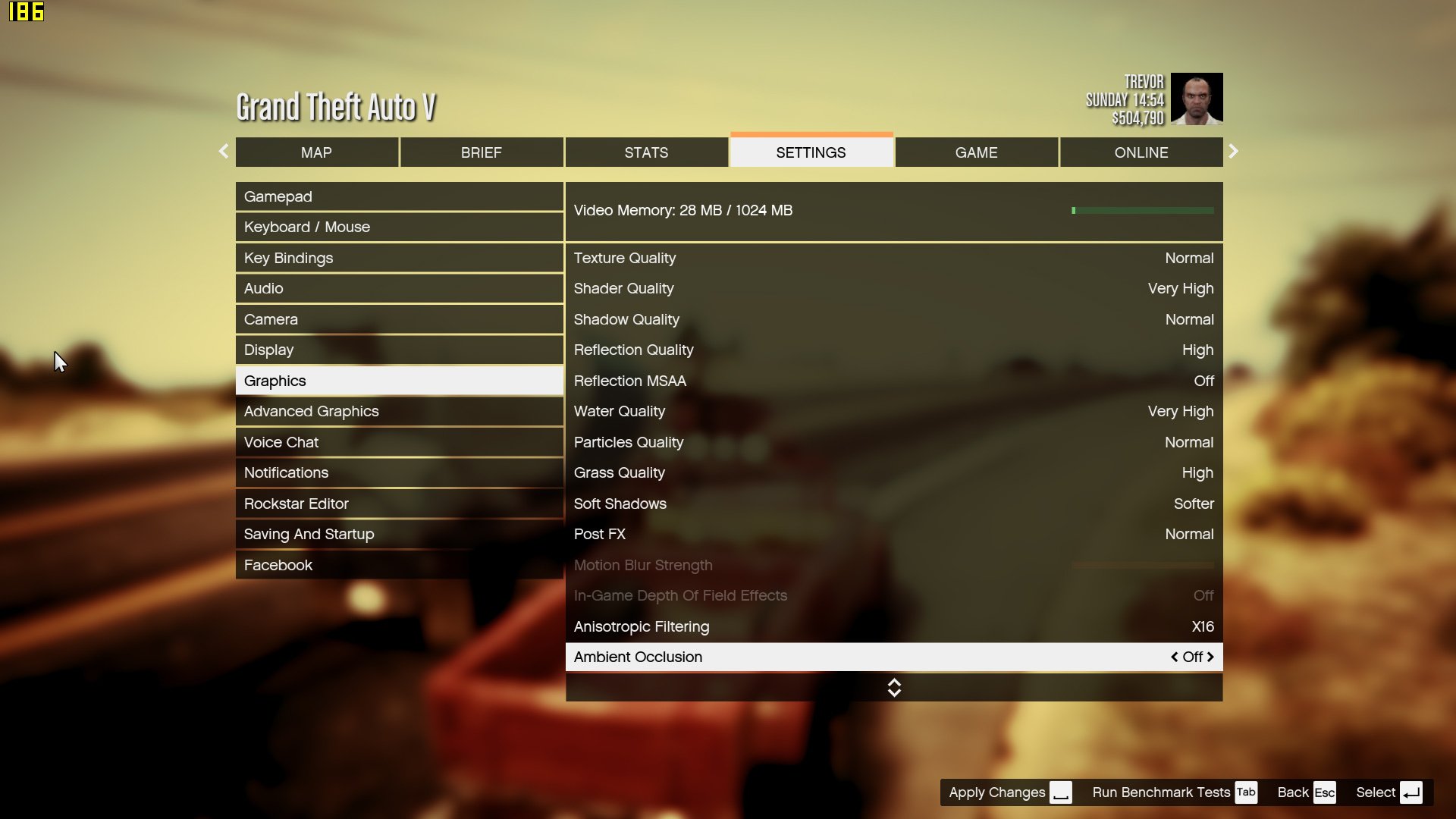Screen dimensions: 1456x819
Task: Select Keyboard / Mouse settings
Action: (399, 226)
